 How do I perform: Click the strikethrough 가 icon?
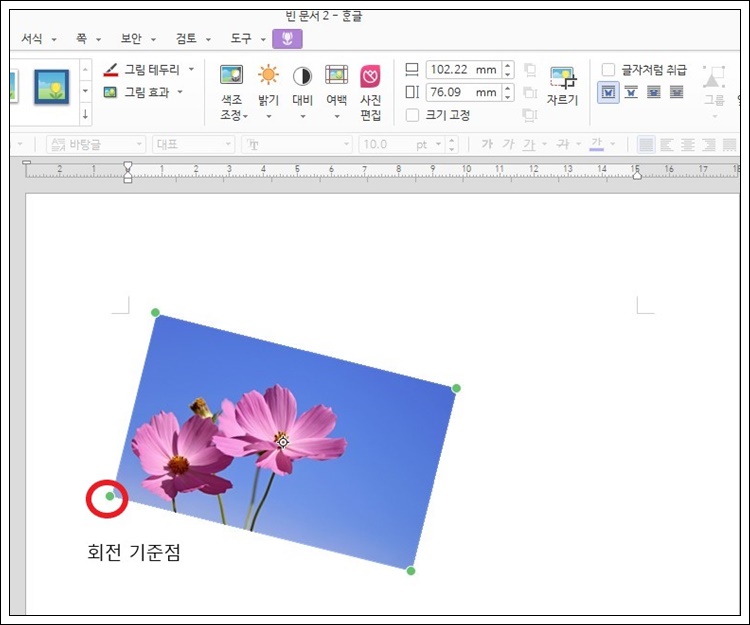[563, 144]
